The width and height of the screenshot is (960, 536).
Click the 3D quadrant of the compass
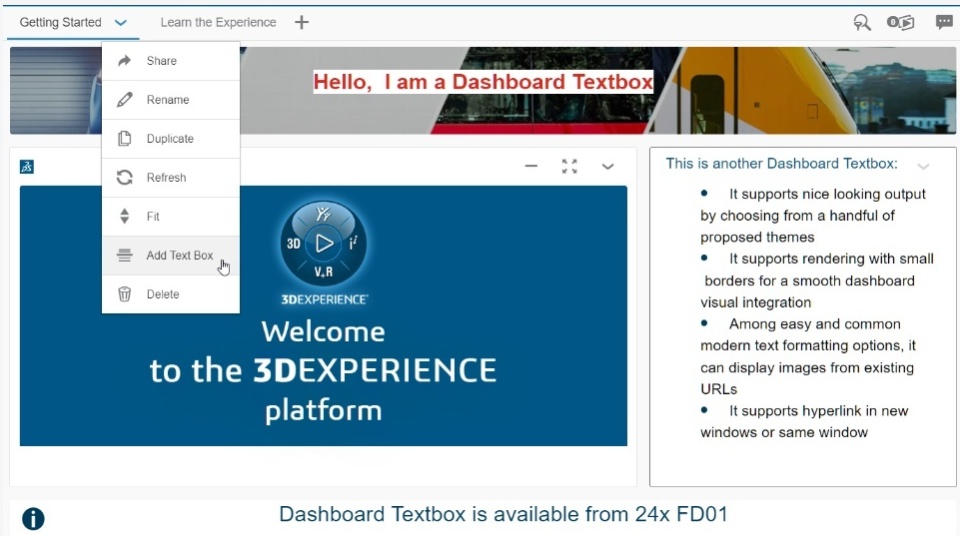click(x=294, y=244)
